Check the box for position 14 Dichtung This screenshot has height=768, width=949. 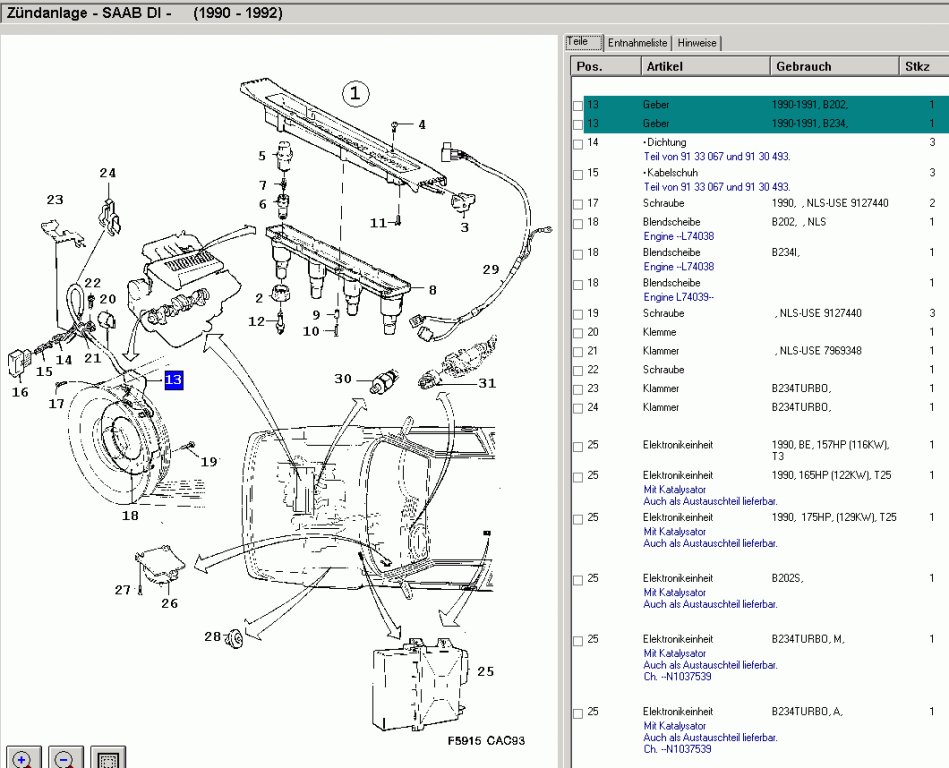tap(578, 144)
